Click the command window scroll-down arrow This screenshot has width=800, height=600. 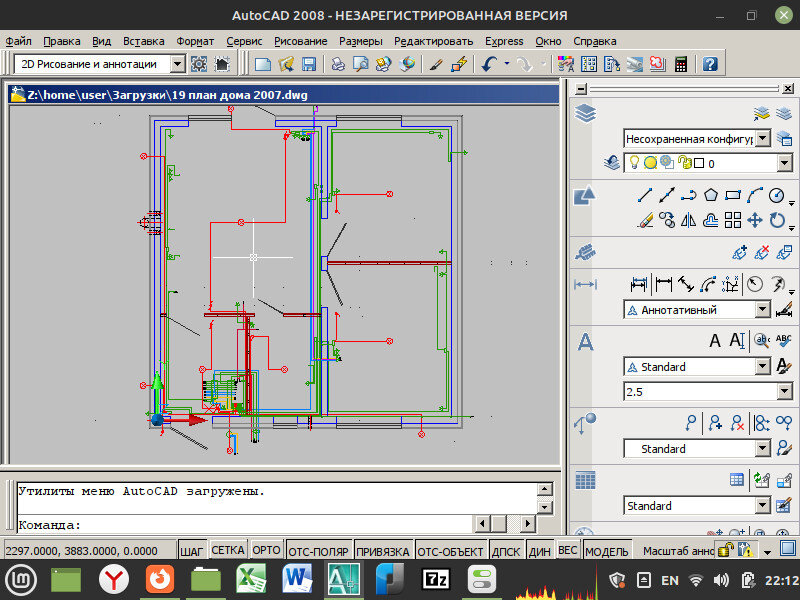coord(544,507)
